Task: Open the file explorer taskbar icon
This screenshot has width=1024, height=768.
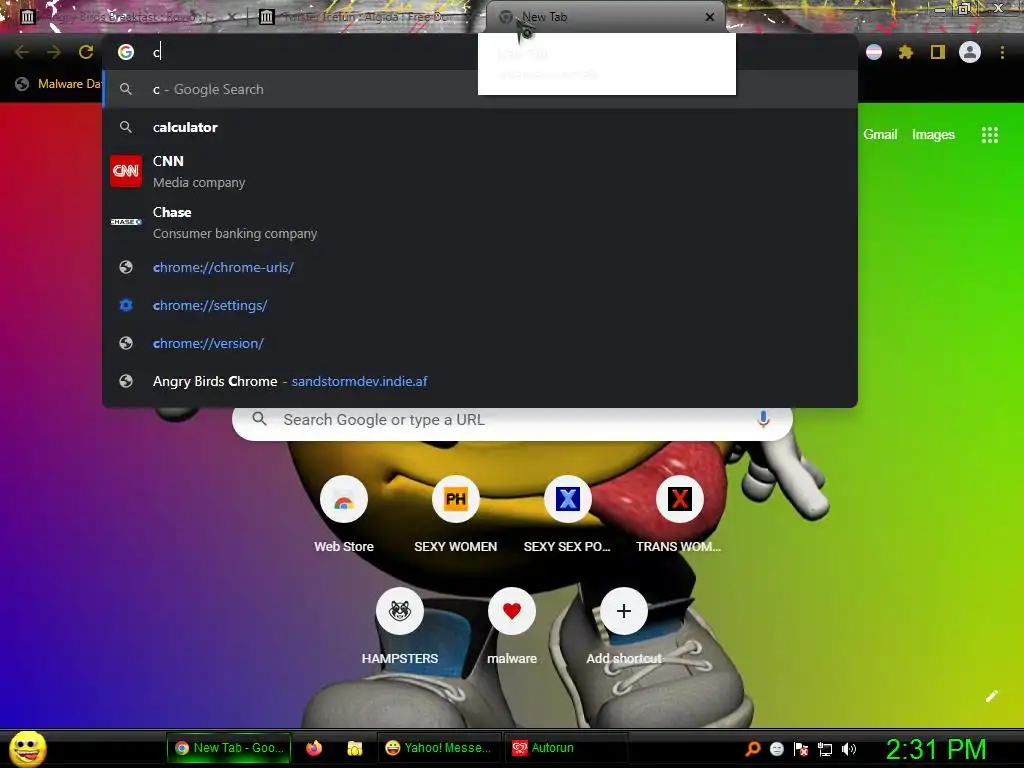Action: (x=355, y=748)
